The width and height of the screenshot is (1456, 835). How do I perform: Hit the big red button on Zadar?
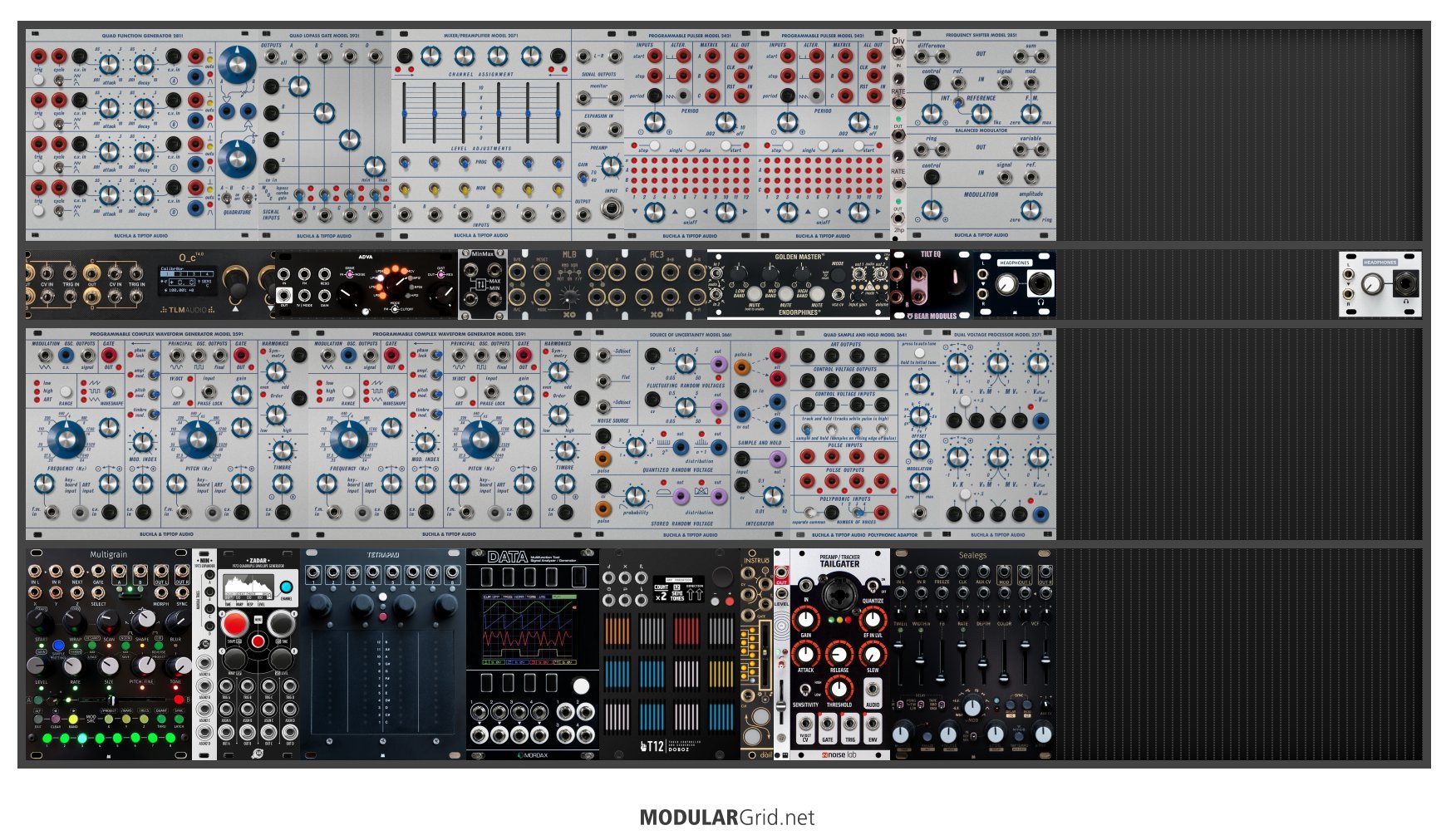pos(234,624)
